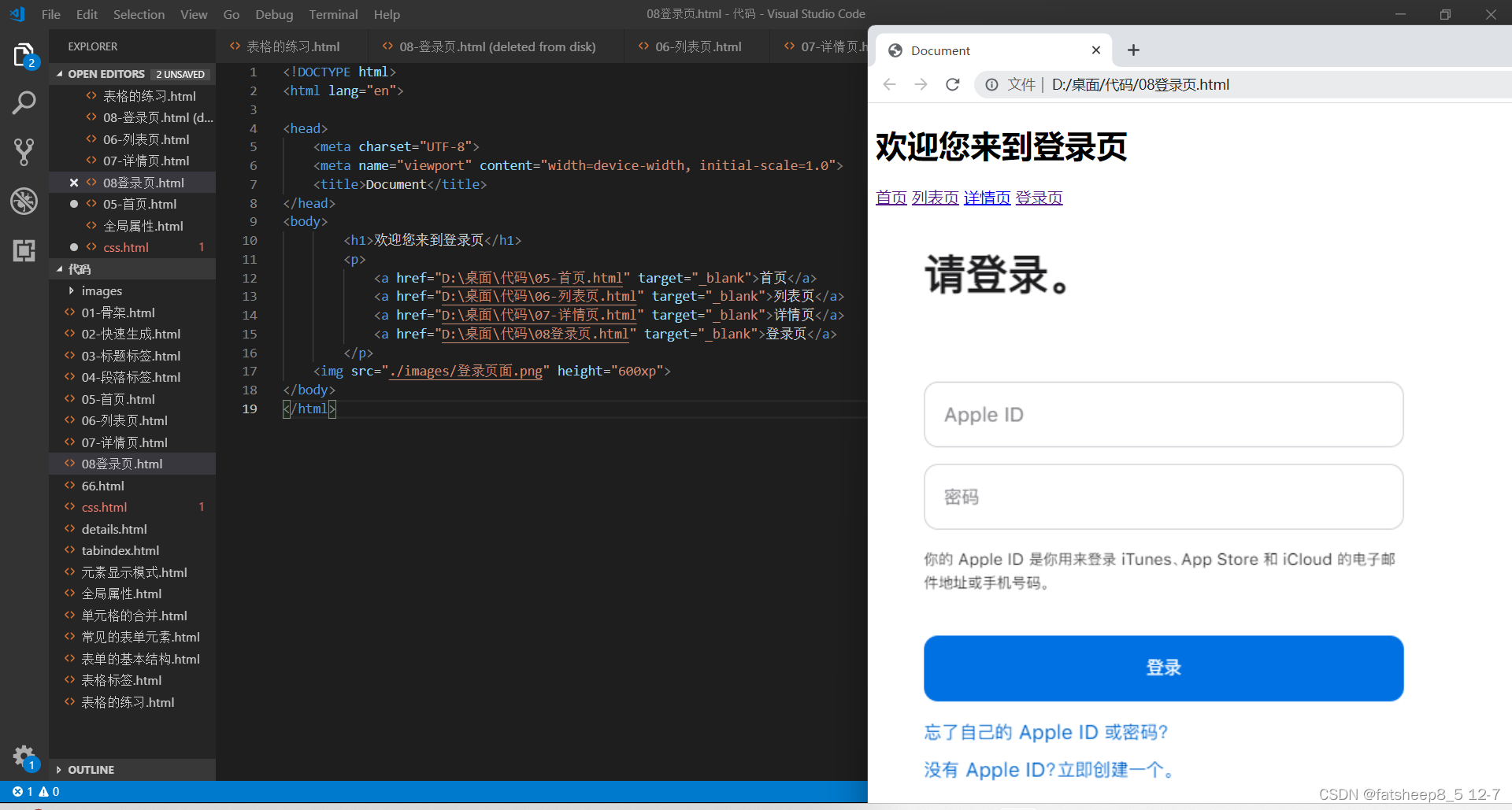Screen dimensions: 1512x810
Task: Click the warnings count in status bar
Action: pyautogui.click(x=49, y=791)
